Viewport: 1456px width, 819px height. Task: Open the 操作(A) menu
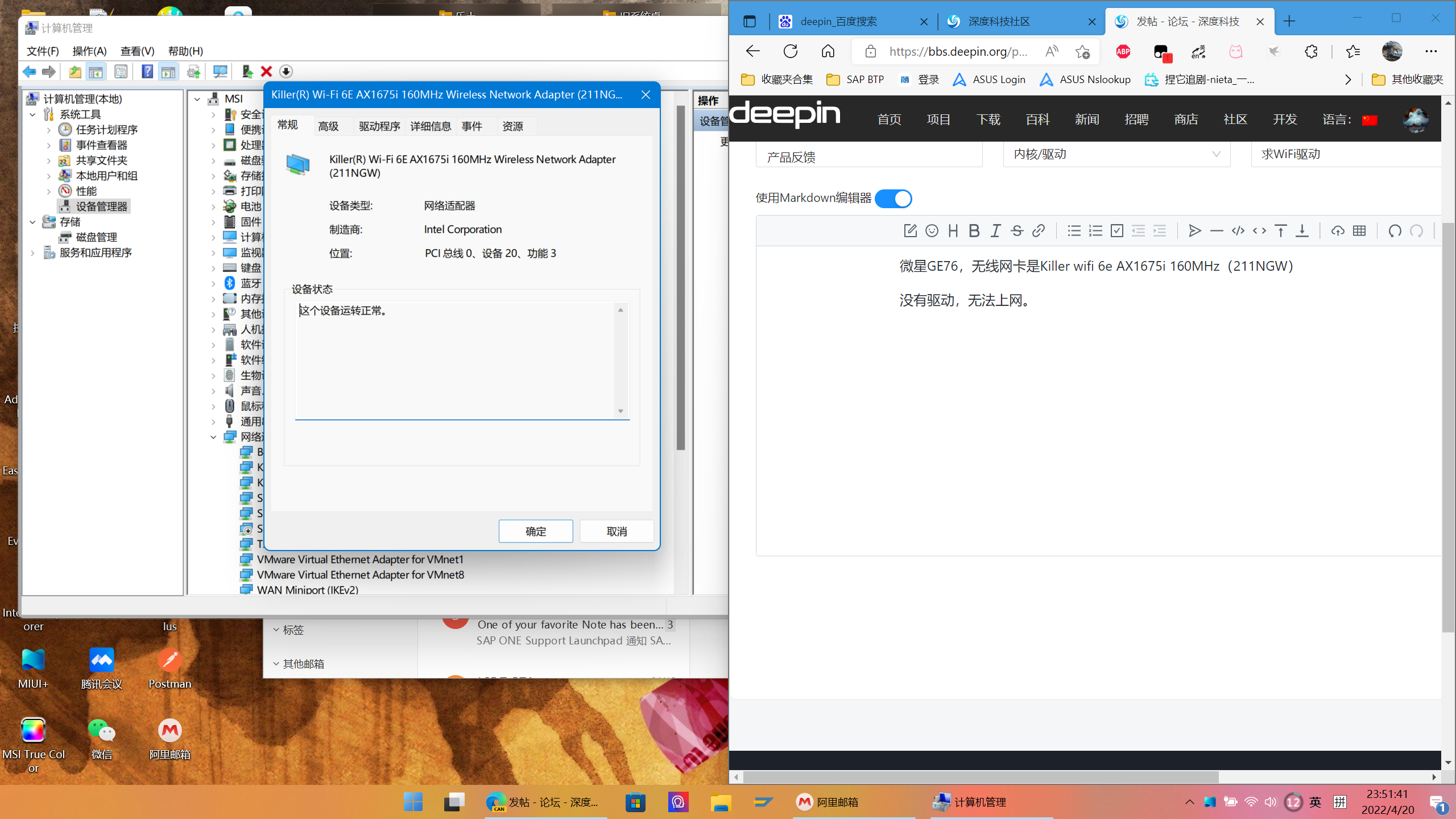pos(89,51)
